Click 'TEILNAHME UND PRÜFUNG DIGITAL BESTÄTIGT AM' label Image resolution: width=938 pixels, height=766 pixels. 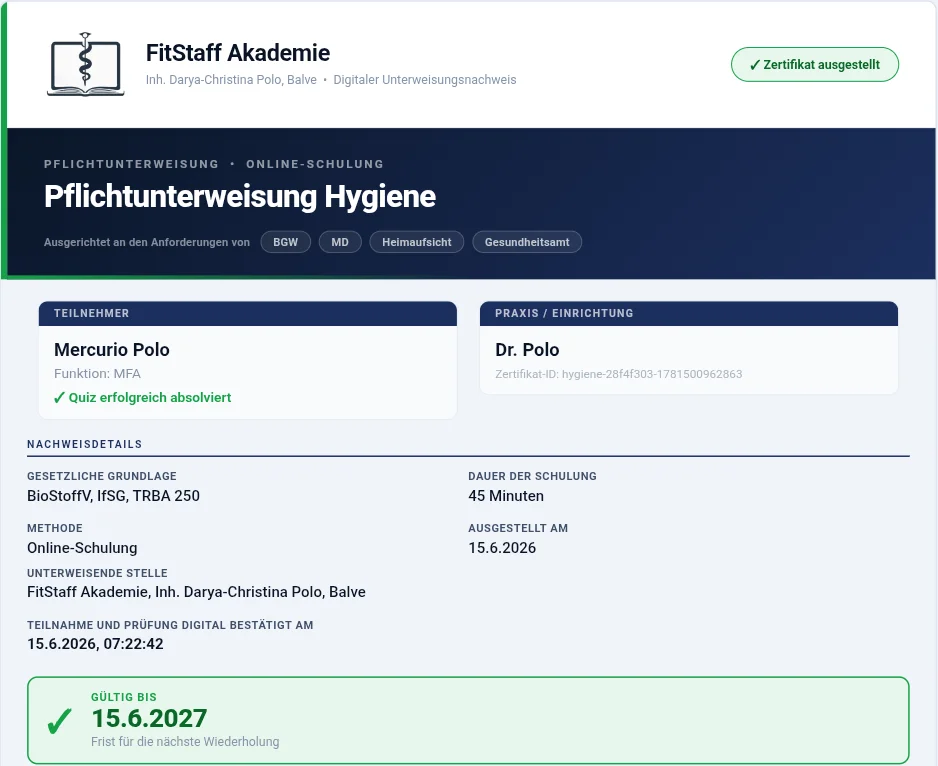click(x=170, y=625)
